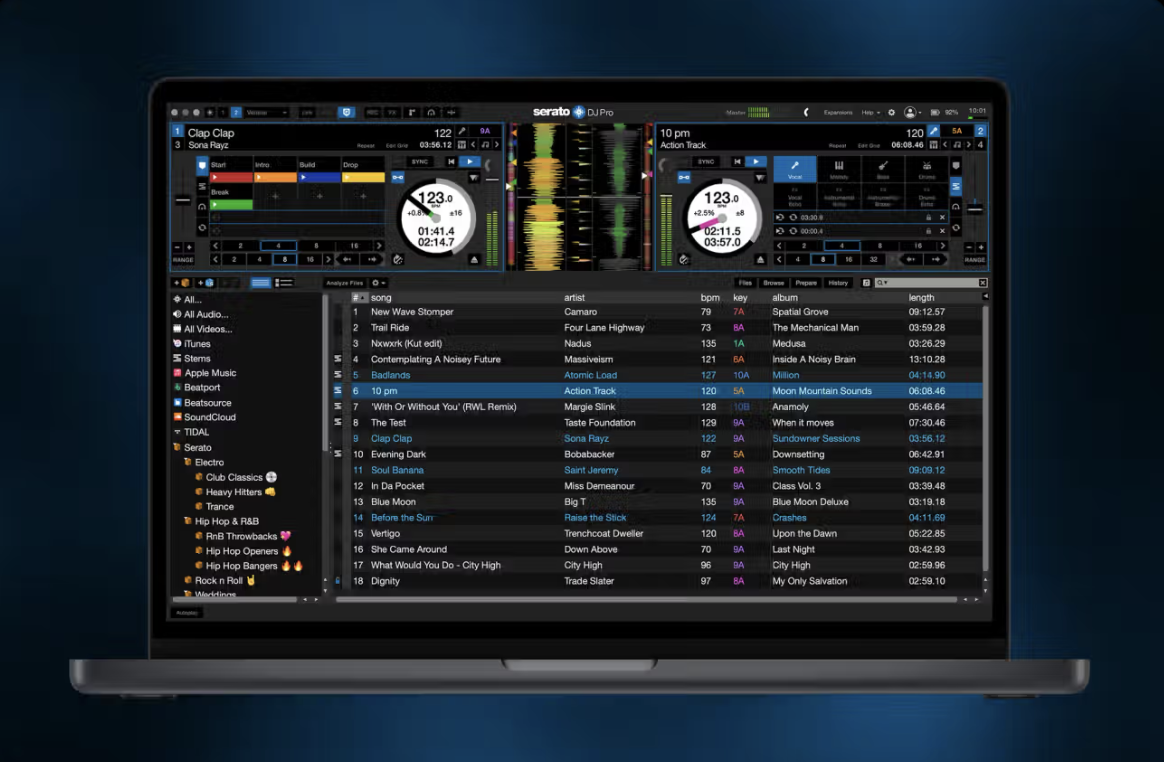1164x762 pixels.
Task: Click the add smart crate icon
Action: click(x=206, y=283)
